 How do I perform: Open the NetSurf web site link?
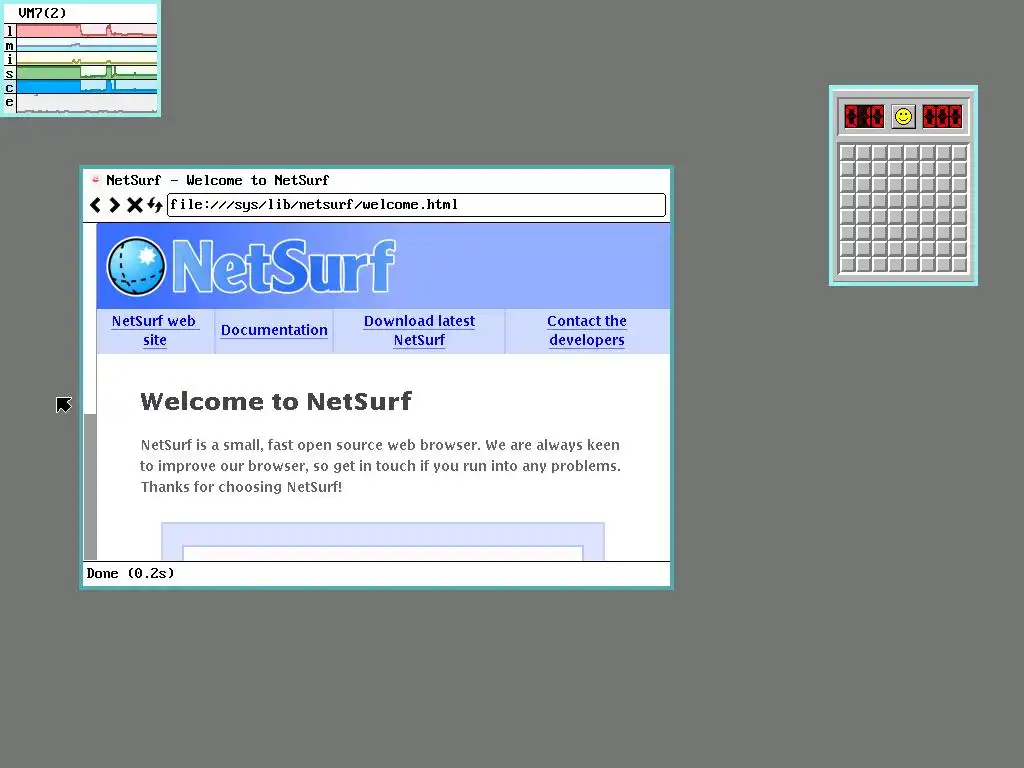point(154,330)
